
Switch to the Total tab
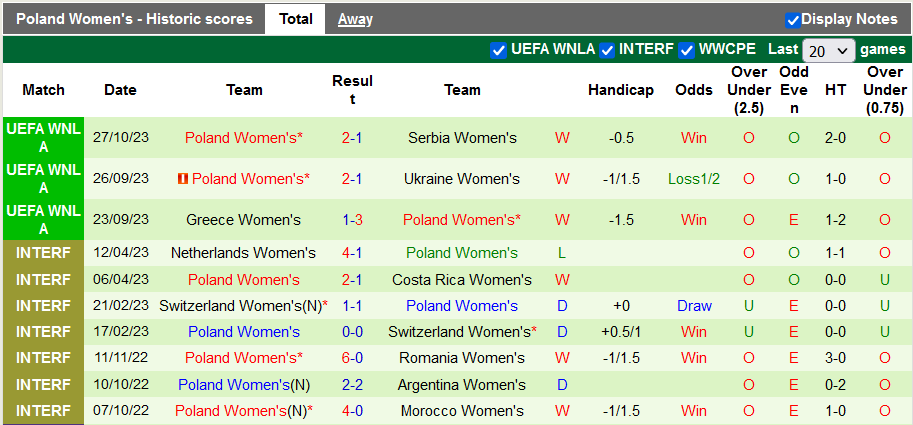(x=295, y=19)
